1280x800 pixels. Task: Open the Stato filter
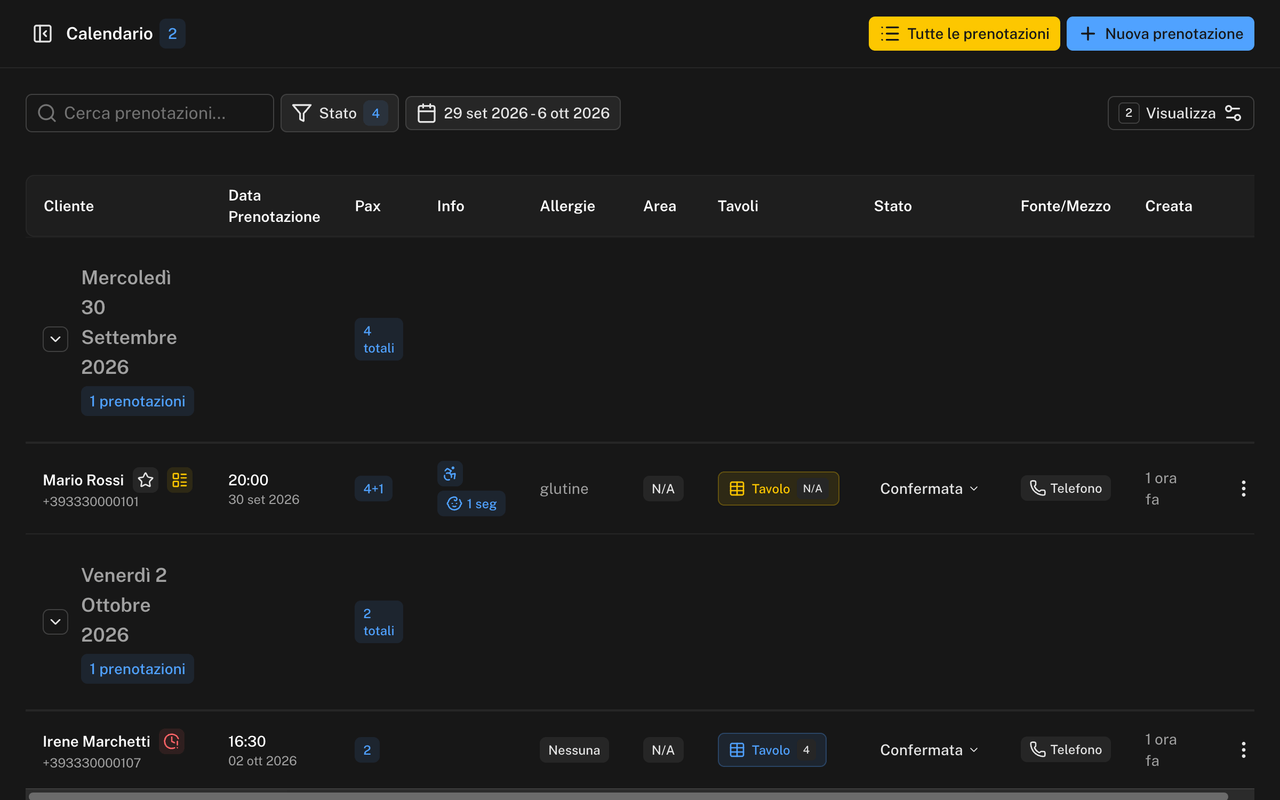(339, 113)
